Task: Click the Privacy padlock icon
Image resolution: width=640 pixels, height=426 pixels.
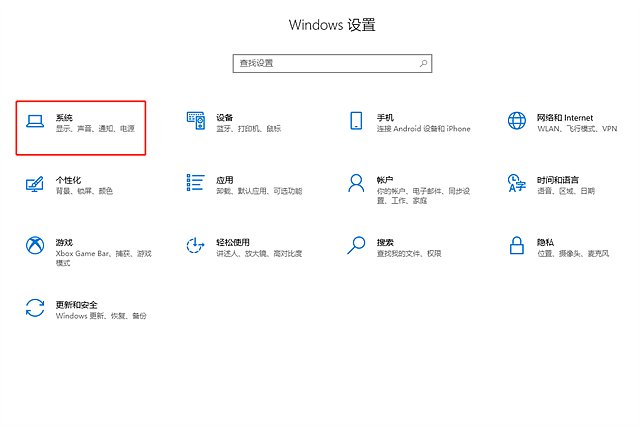Action: (x=517, y=245)
